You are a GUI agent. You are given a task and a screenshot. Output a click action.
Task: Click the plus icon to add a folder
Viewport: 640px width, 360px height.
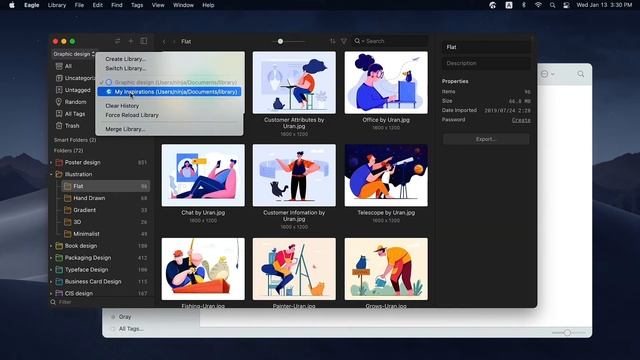[x=131, y=41]
